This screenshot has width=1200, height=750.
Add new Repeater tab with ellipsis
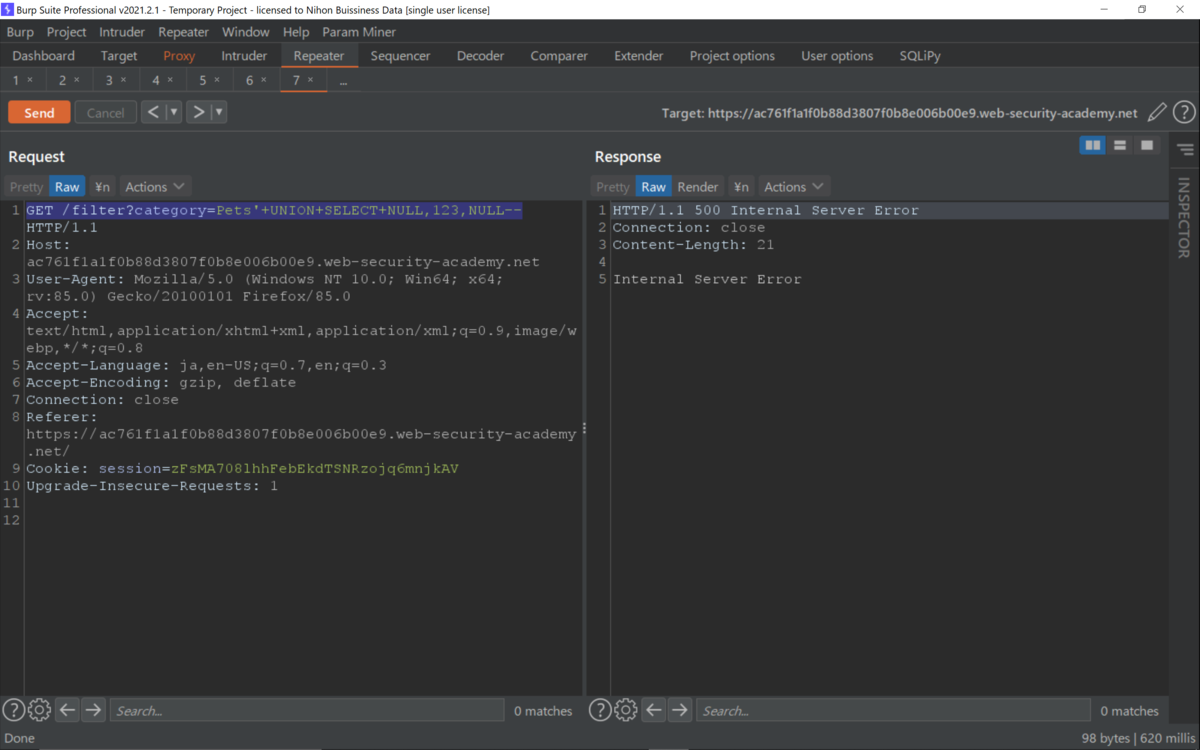343,81
